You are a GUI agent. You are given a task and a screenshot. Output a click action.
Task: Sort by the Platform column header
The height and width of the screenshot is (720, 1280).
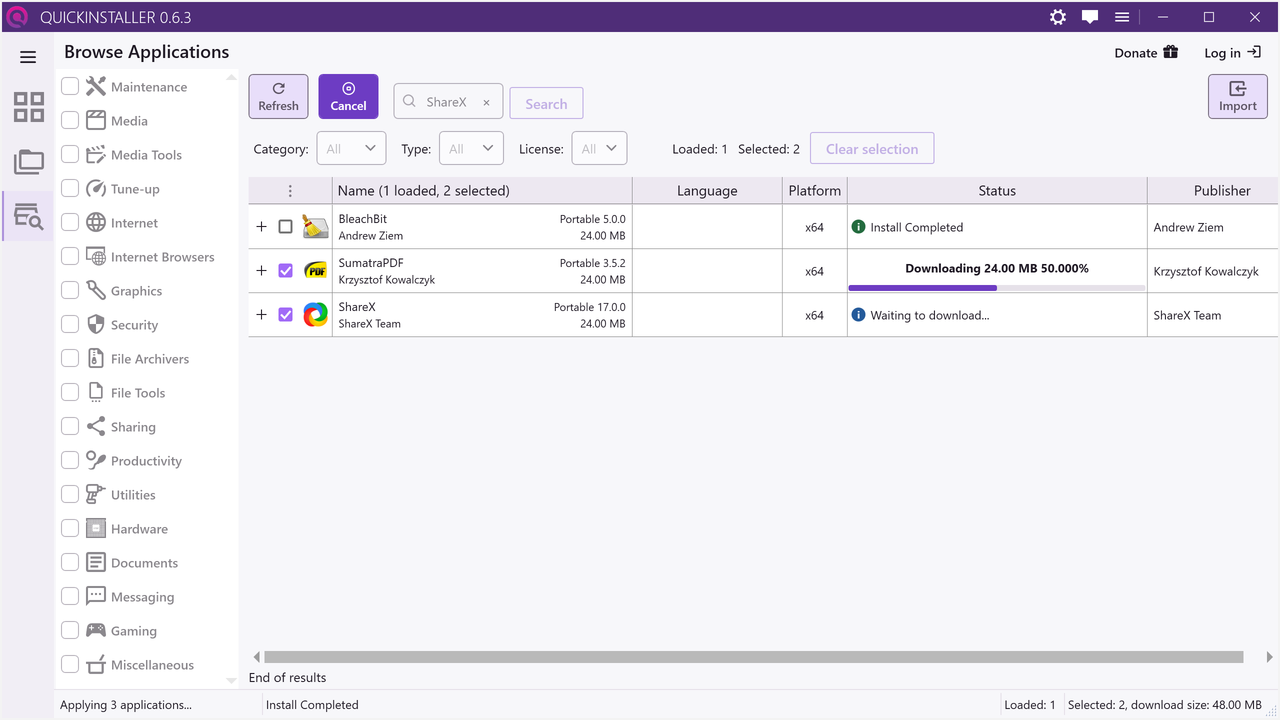(x=815, y=191)
